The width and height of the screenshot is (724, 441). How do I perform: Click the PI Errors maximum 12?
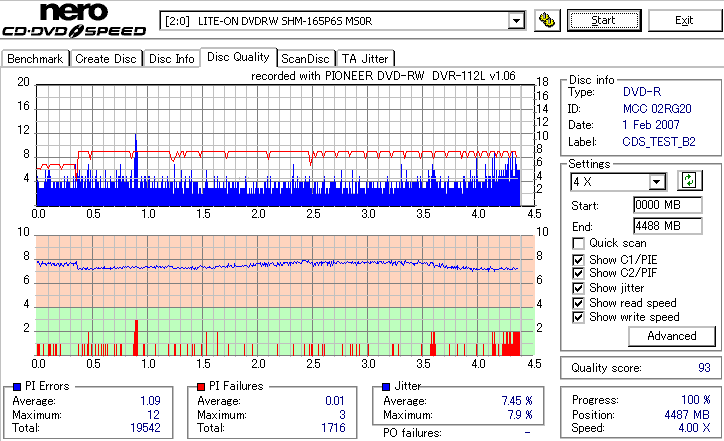[154, 415]
